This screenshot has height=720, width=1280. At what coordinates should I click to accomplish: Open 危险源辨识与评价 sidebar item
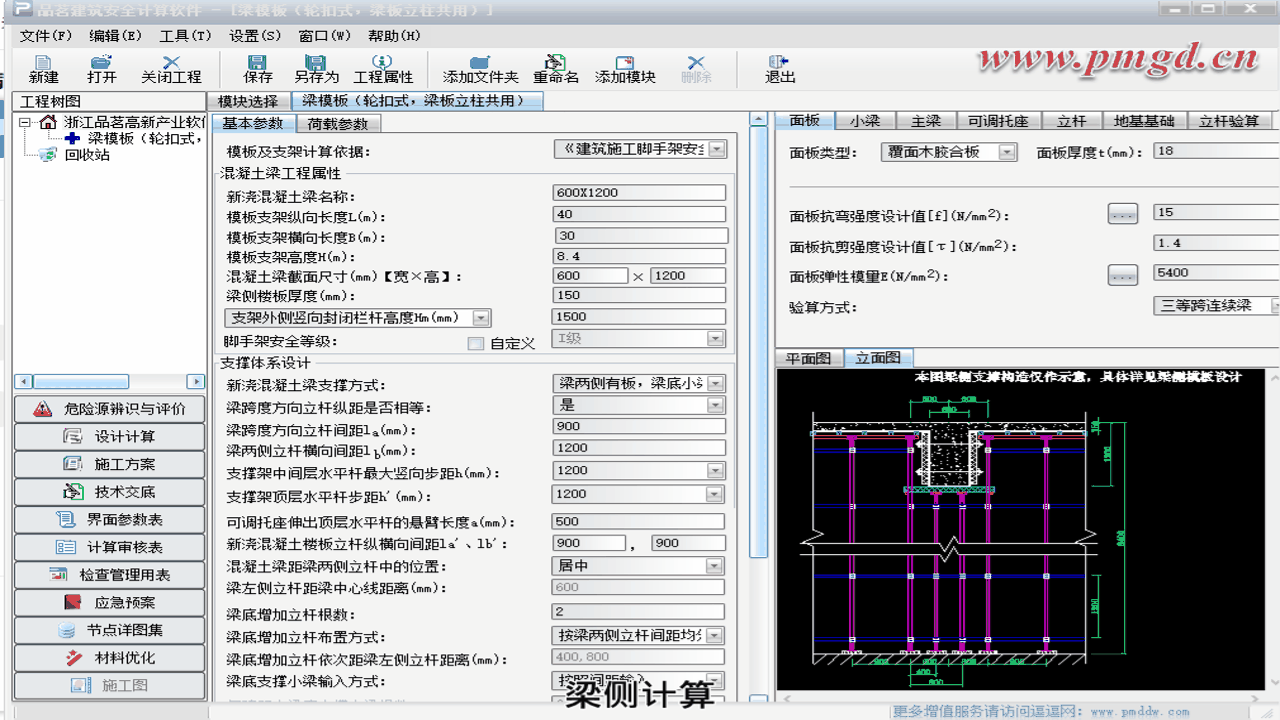110,409
